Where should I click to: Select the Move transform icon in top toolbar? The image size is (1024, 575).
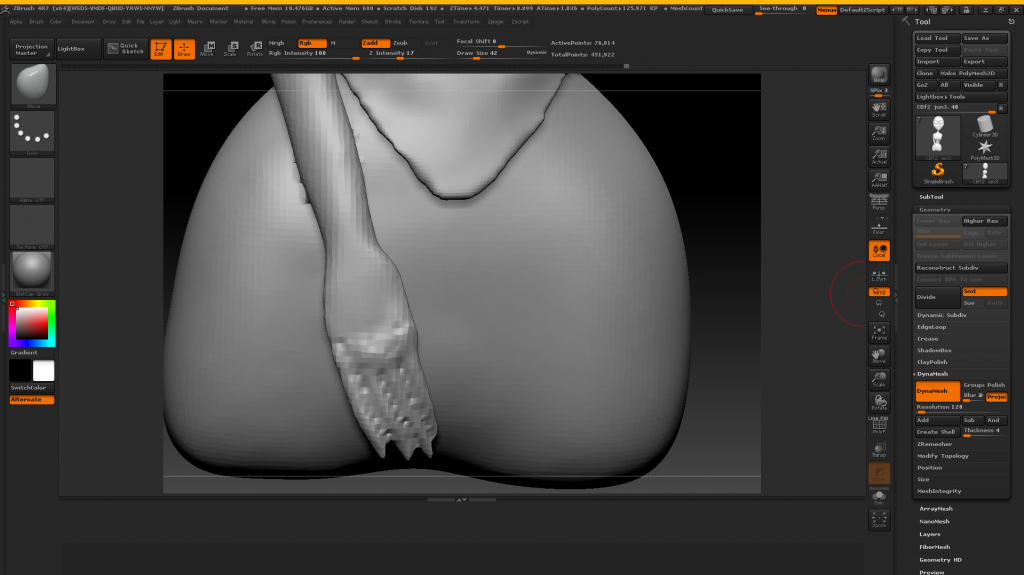208,49
